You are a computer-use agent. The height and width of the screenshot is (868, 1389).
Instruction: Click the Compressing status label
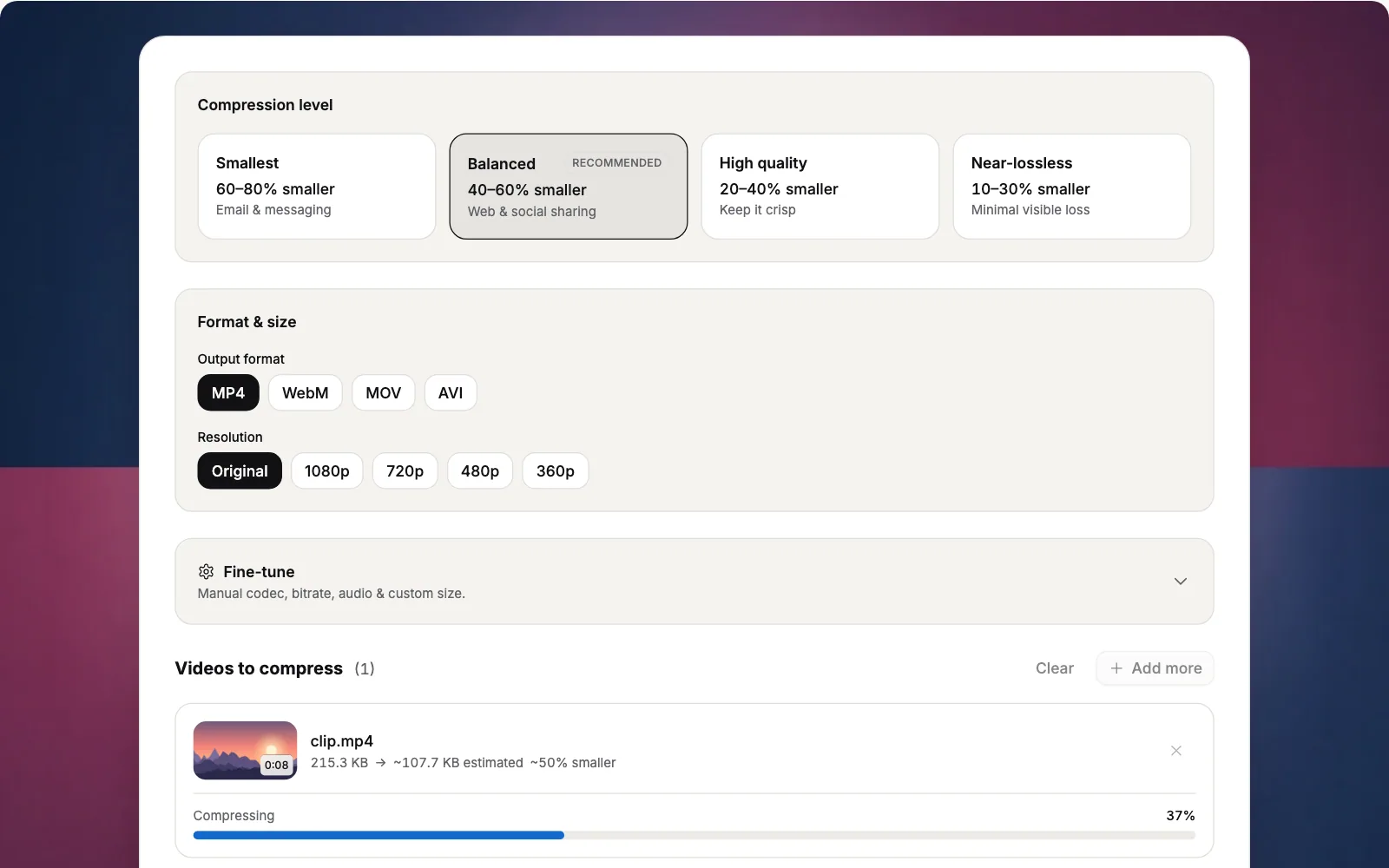point(234,816)
